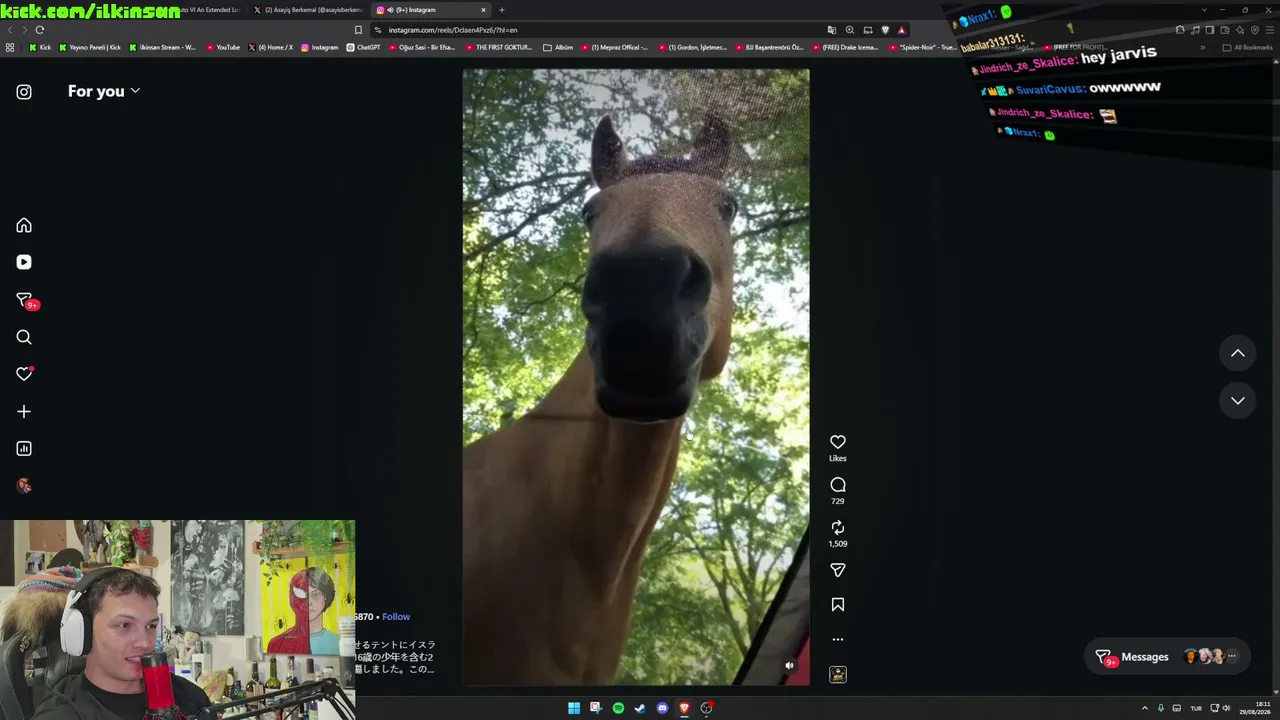1280x720 pixels.
Task: Open Notifications heart icon in sidebar
Action: pos(24,374)
